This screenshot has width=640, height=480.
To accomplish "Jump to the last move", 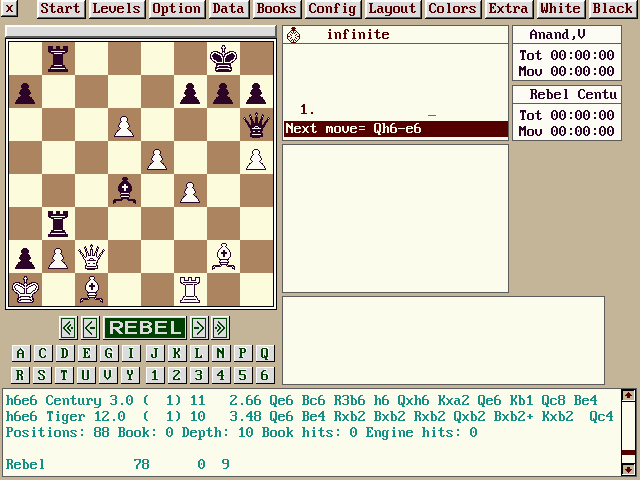I will pyautogui.click(x=220, y=328).
